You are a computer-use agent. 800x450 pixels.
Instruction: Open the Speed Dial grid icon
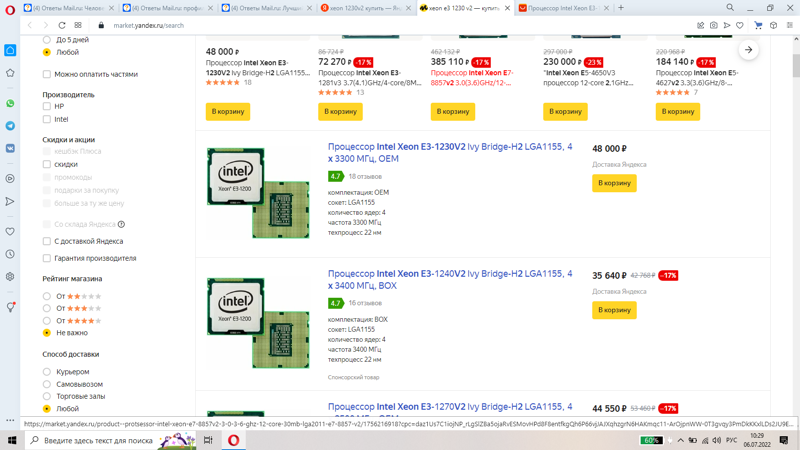coord(78,25)
